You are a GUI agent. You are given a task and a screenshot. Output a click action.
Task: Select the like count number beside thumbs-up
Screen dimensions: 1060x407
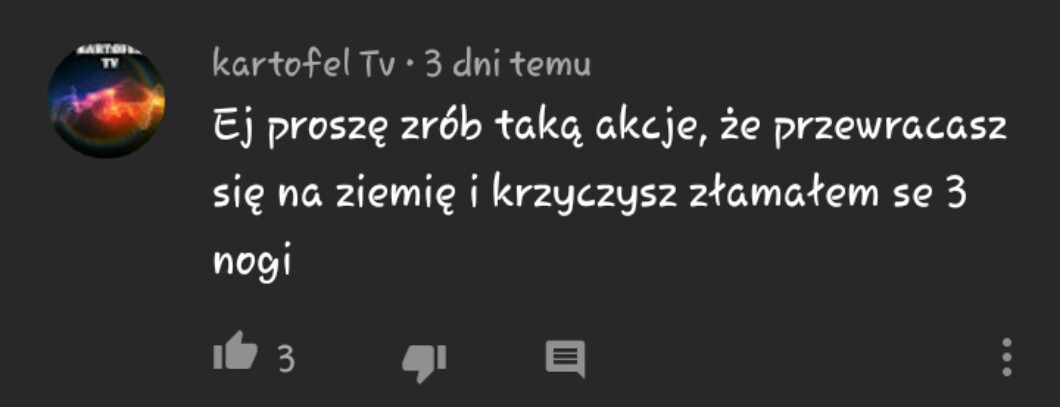click(x=287, y=358)
